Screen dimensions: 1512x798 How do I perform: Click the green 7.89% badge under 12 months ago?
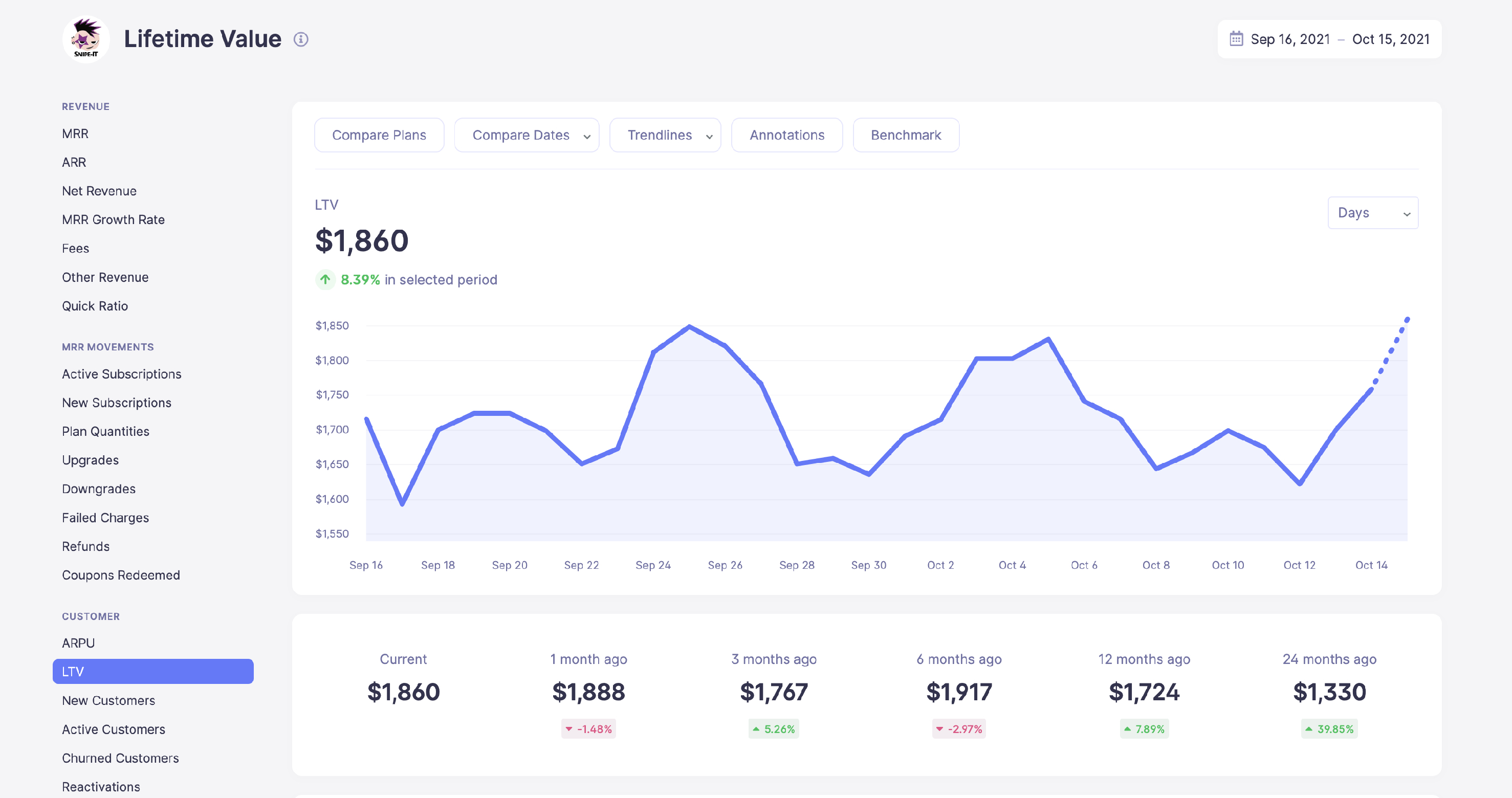click(x=1144, y=729)
